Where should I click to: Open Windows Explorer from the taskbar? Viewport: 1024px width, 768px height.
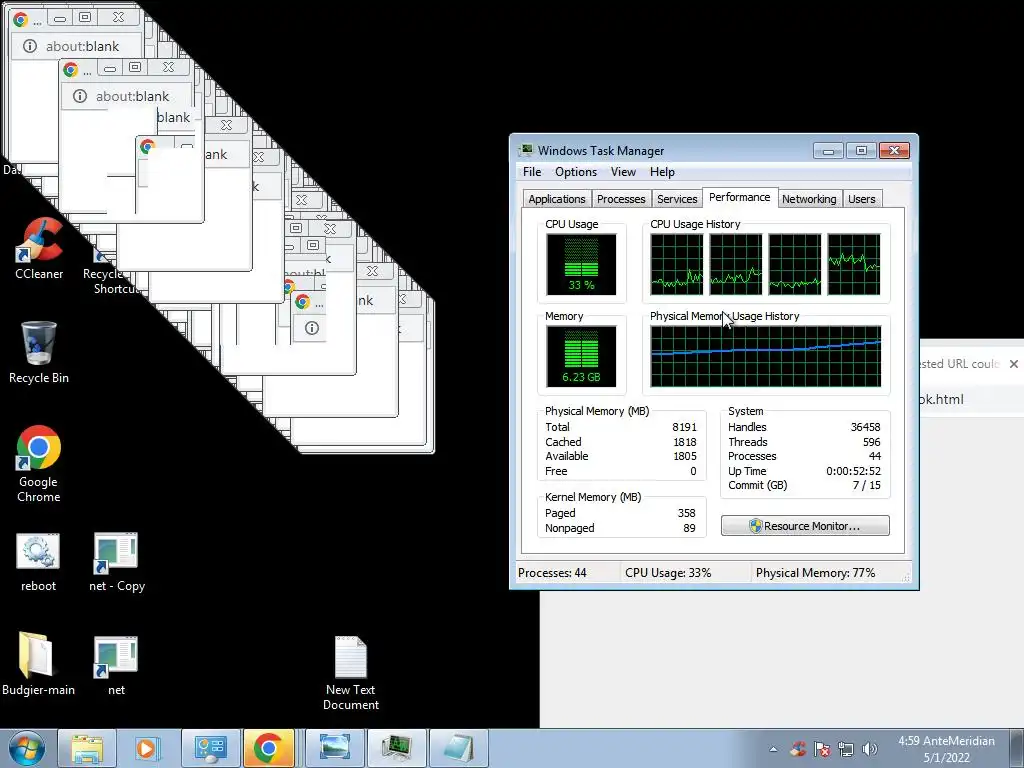point(87,748)
